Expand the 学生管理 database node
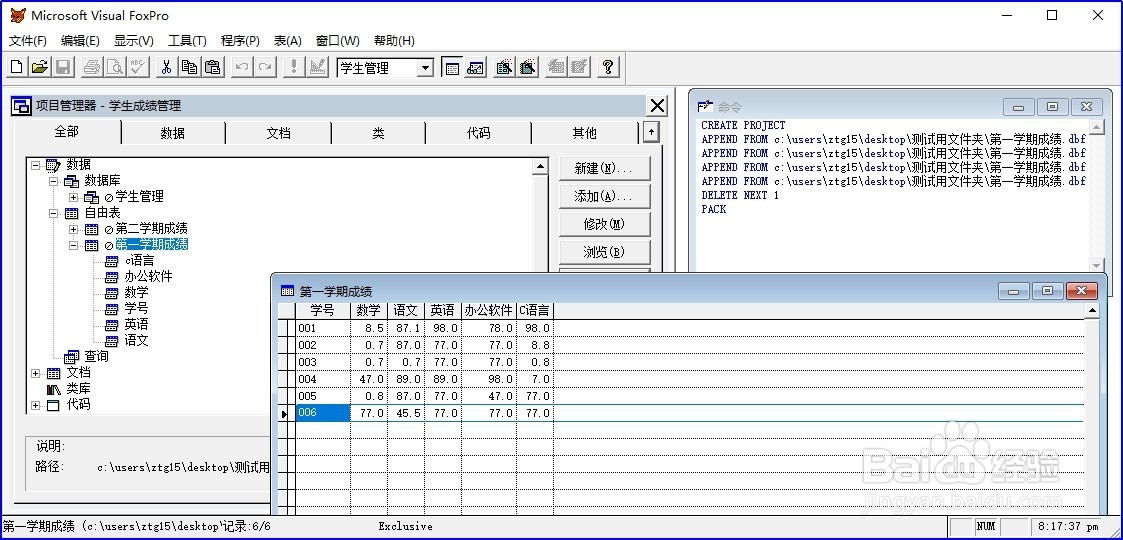This screenshot has width=1123, height=540. point(74,197)
